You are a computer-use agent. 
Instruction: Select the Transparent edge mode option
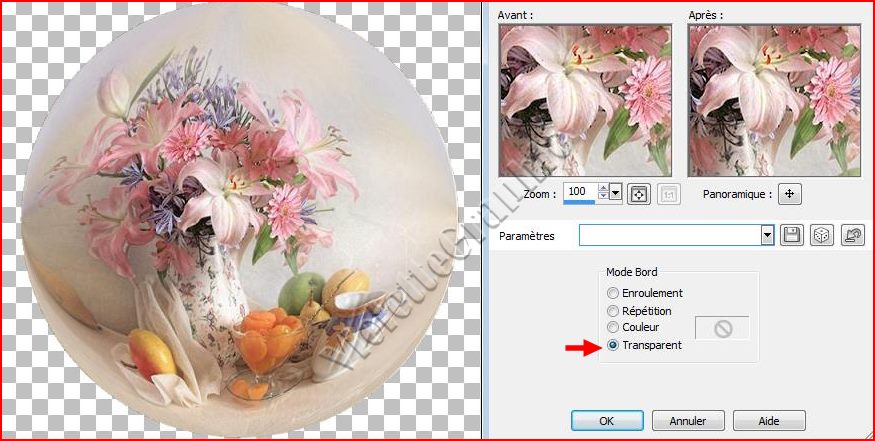coord(613,346)
